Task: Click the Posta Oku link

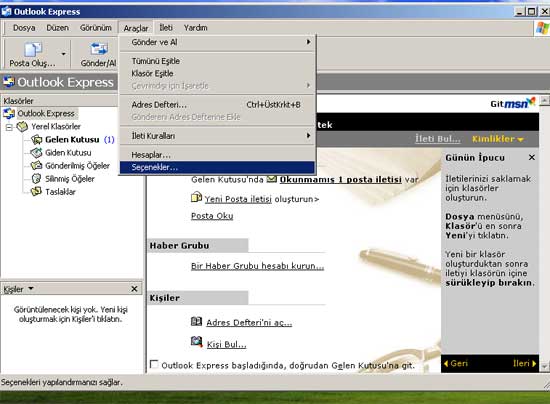Action: tap(212, 216)
